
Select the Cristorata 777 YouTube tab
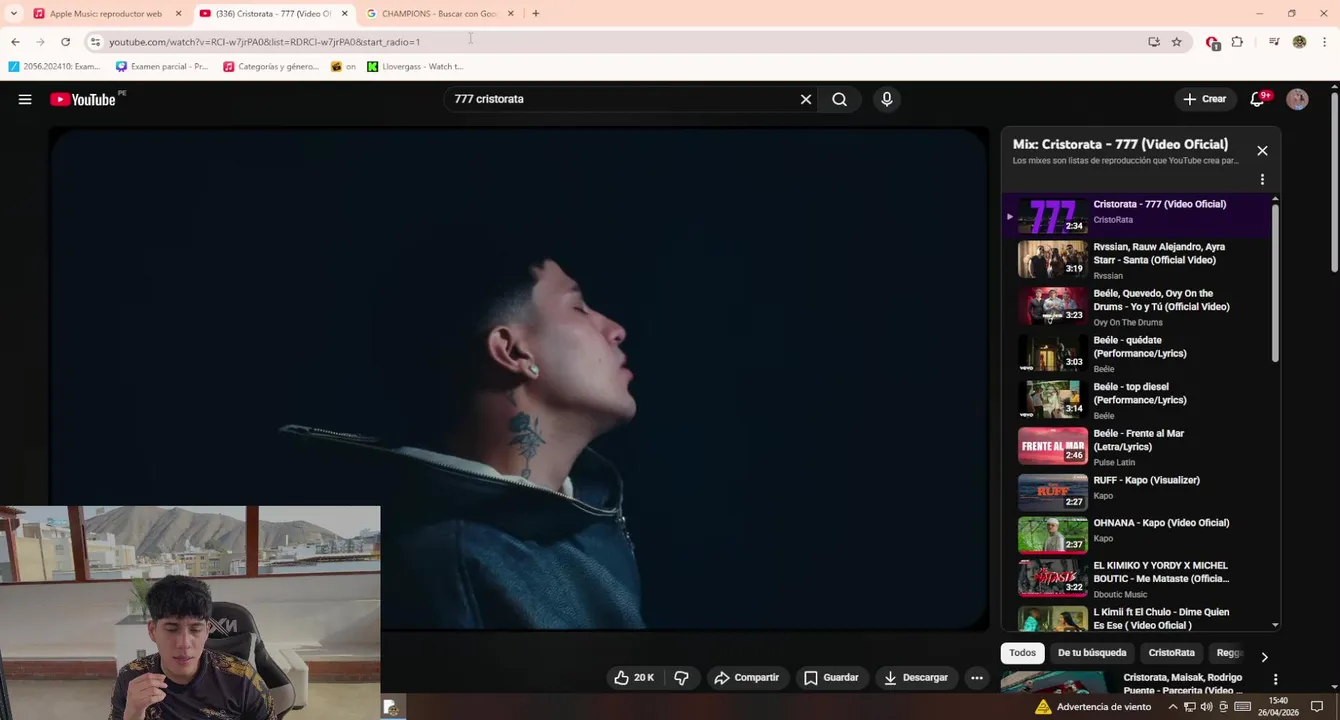click(272, 14)
